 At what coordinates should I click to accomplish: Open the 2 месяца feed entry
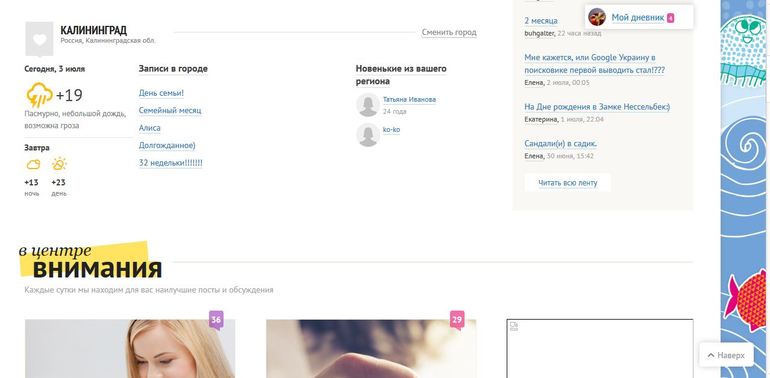pyautogui.click(x=541, y=21)
